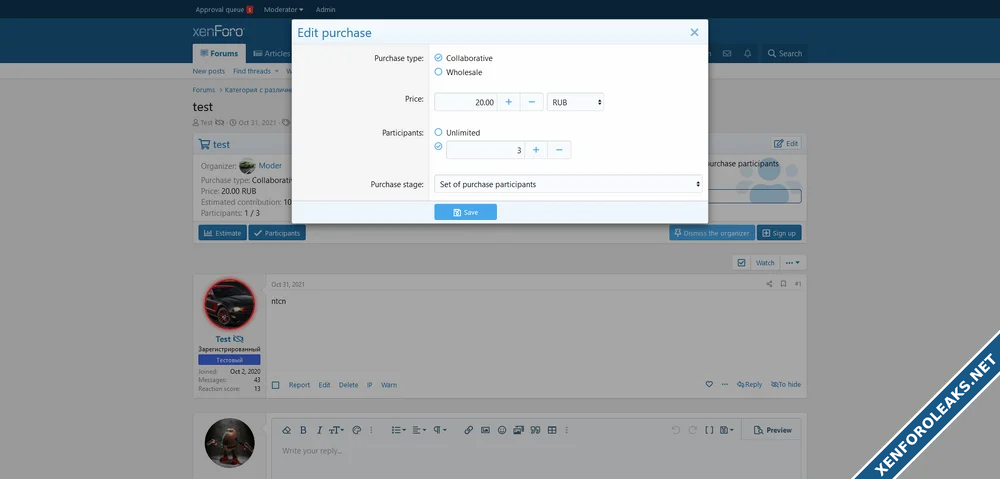Viewport: 1000px width, 479px height.
Task: Click the insert link icon
Action: 468,430
